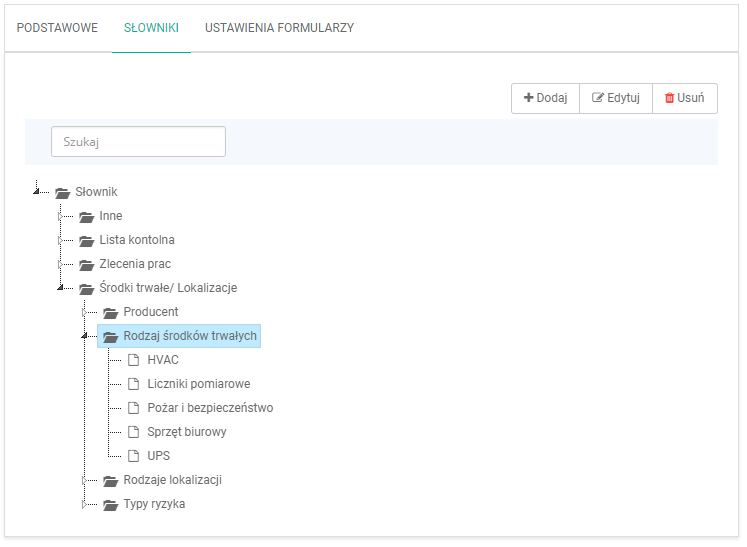
Task: Collapse Środki trwałe/ Lokalizacje node
Action: coord(61,287)
